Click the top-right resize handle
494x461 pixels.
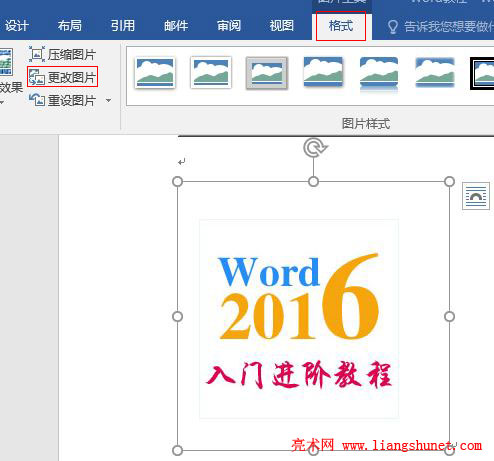pos(449,182)
